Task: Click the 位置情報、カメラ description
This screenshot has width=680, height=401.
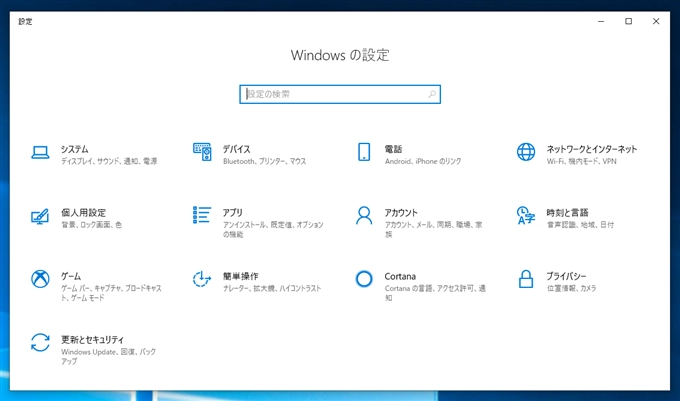Action: pyautogui.click(x=572, y=288)
